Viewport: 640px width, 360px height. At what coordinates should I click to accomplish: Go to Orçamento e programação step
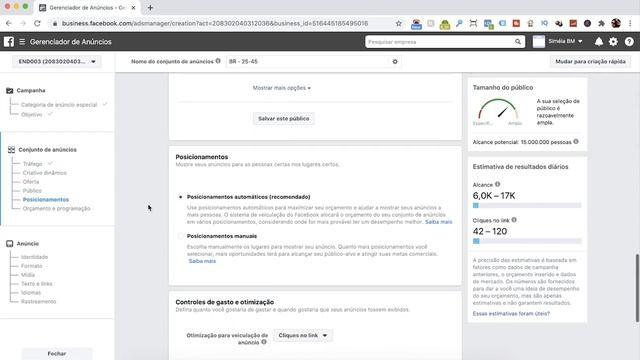[x=56, y=209]
